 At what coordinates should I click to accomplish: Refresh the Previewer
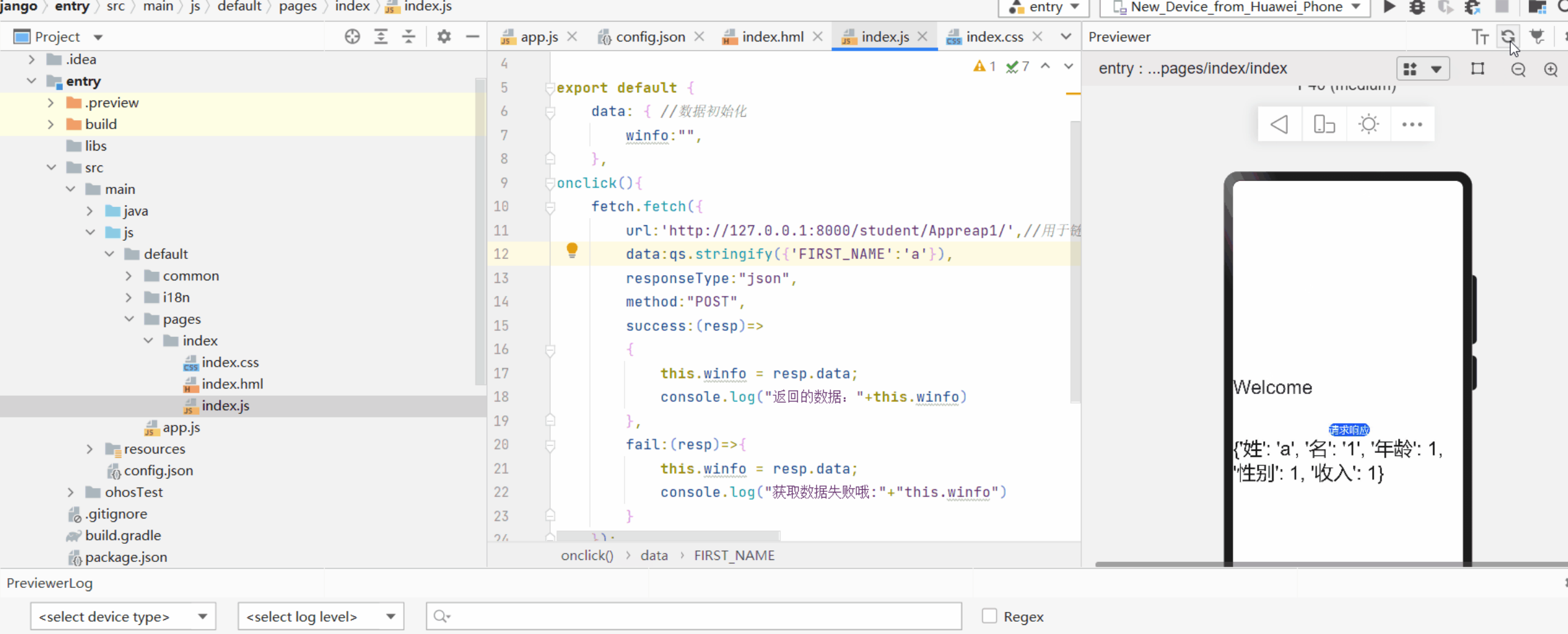pyautogui.click(x=1508, y=37)
